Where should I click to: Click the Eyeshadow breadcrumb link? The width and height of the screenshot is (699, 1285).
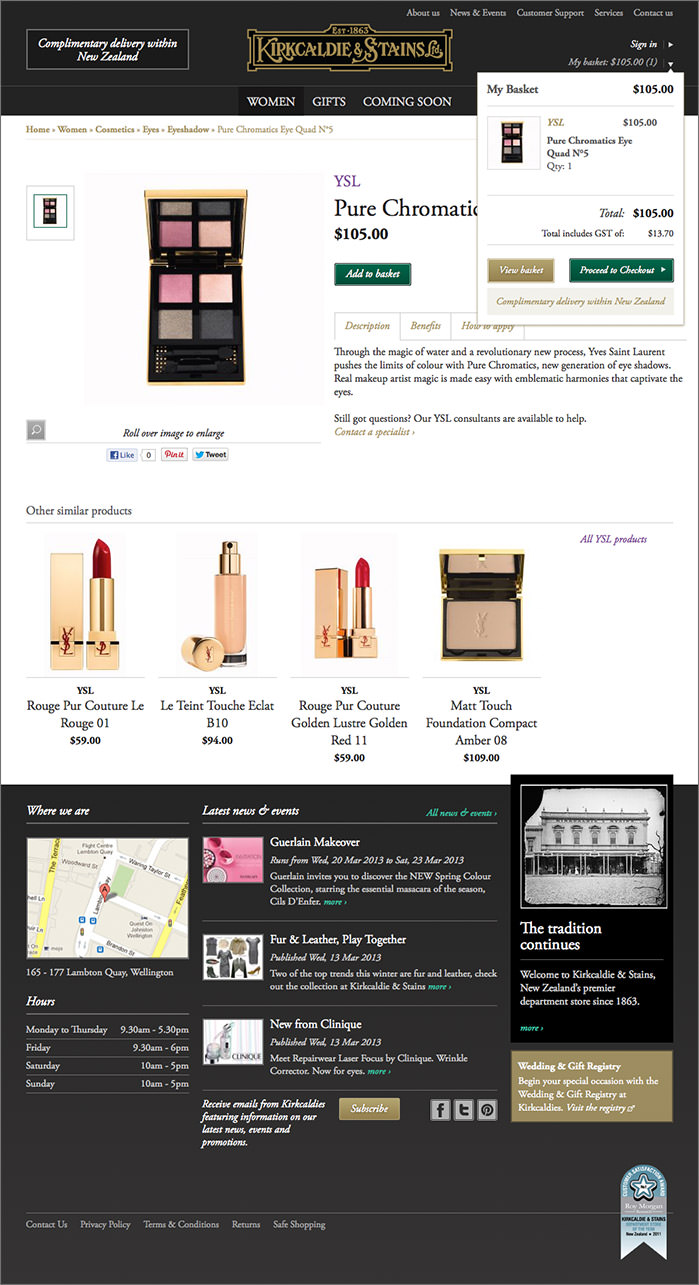coord(188,130)
